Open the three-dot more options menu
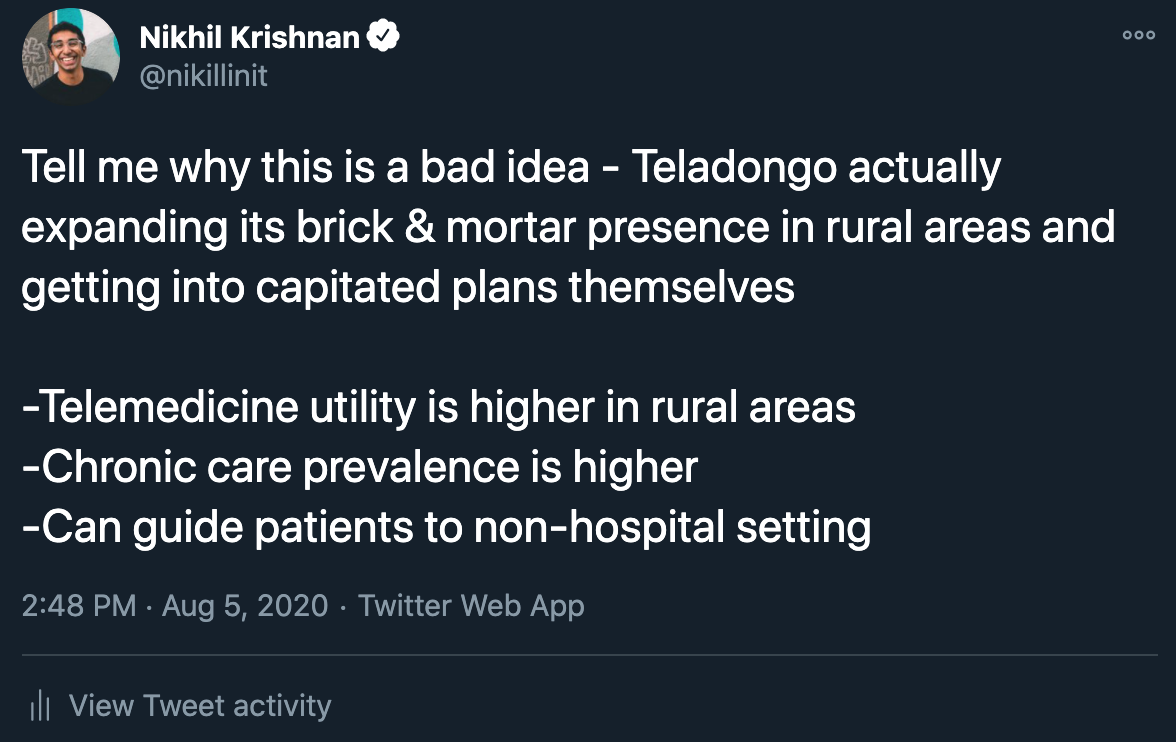 pos(1138,35)
